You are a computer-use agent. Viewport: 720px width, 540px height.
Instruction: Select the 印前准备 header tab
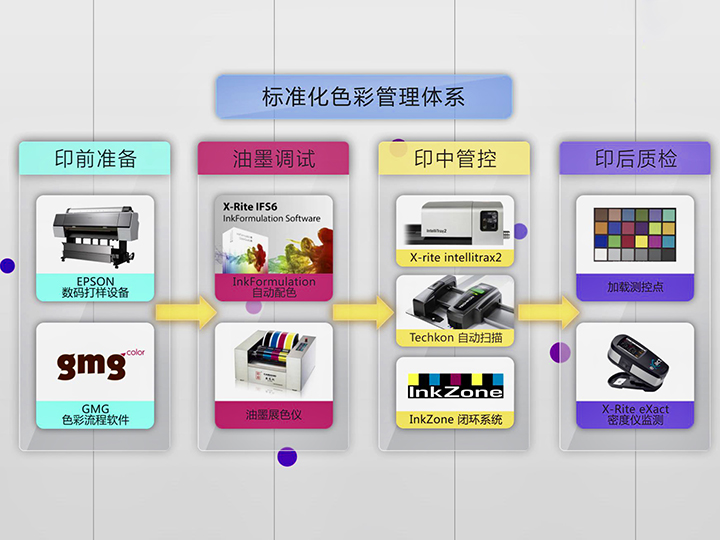[95, 158]
